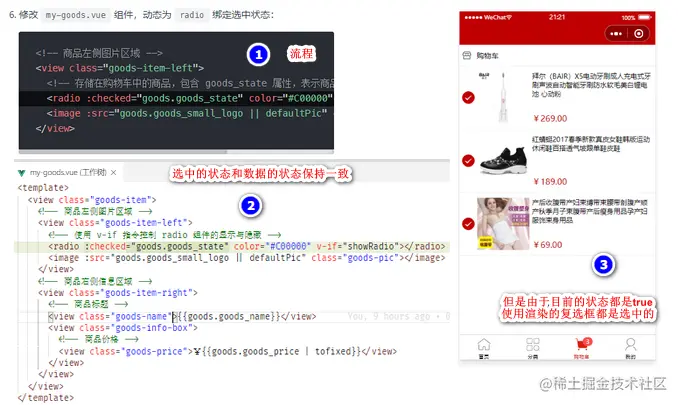Image resolution: width=680 pixels, height=405 pixels.
Task: Click the shop icon beside 购物车 header
Action: coord(467,56)
